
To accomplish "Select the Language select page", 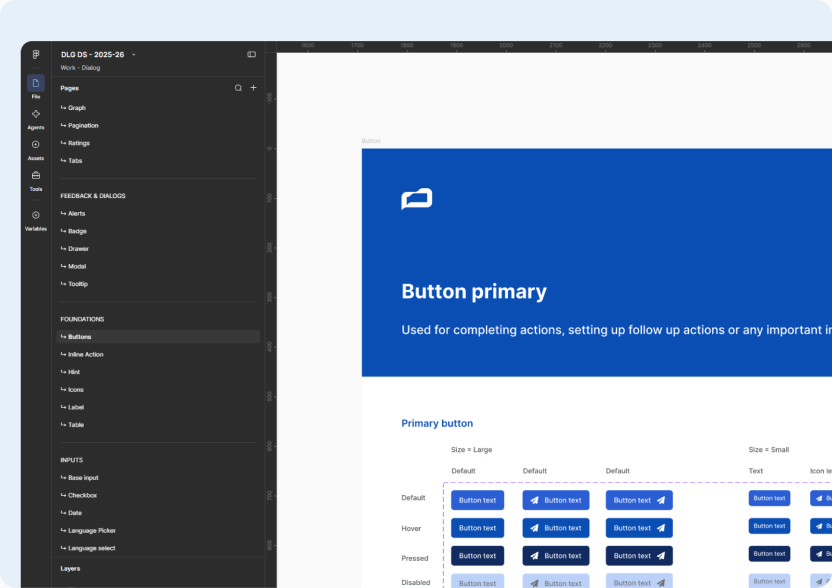I will (x=158, y=548).
